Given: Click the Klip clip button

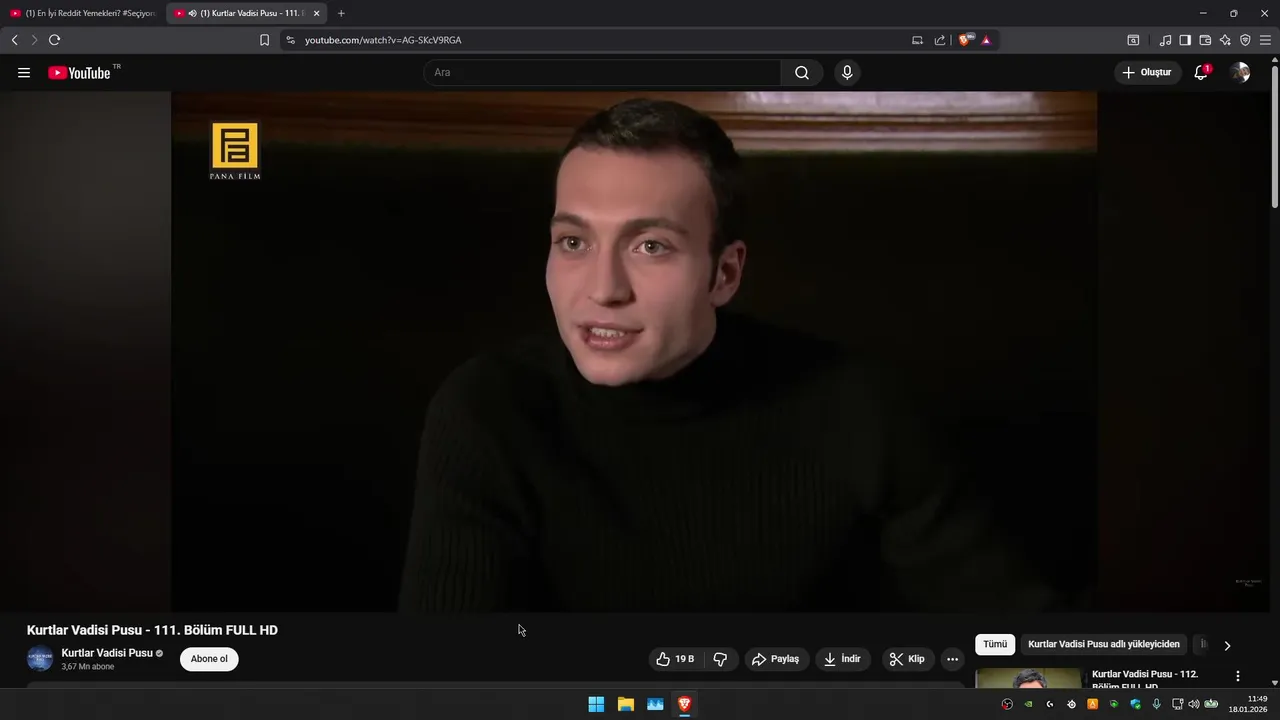Looking at the screenshot, I should coord(907,659).
